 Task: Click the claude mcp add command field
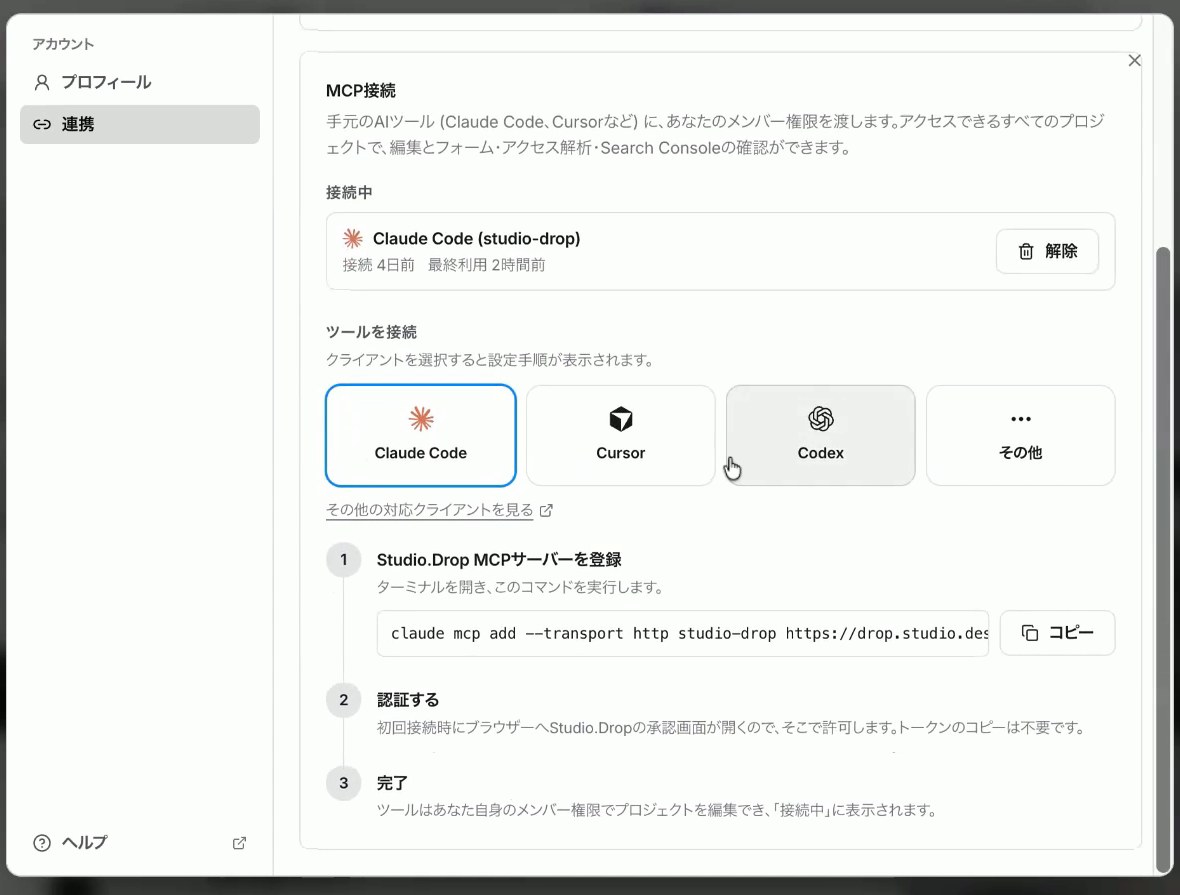tap(683, 633)
